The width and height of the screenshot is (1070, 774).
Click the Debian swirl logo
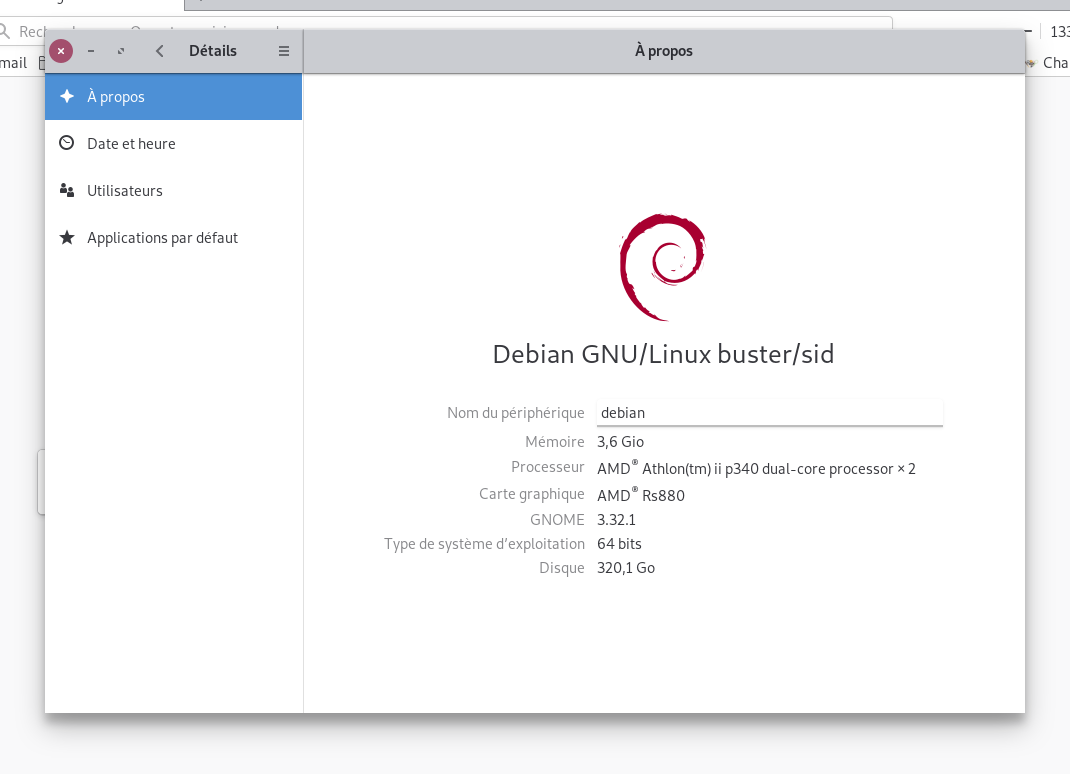pos(662,267)
